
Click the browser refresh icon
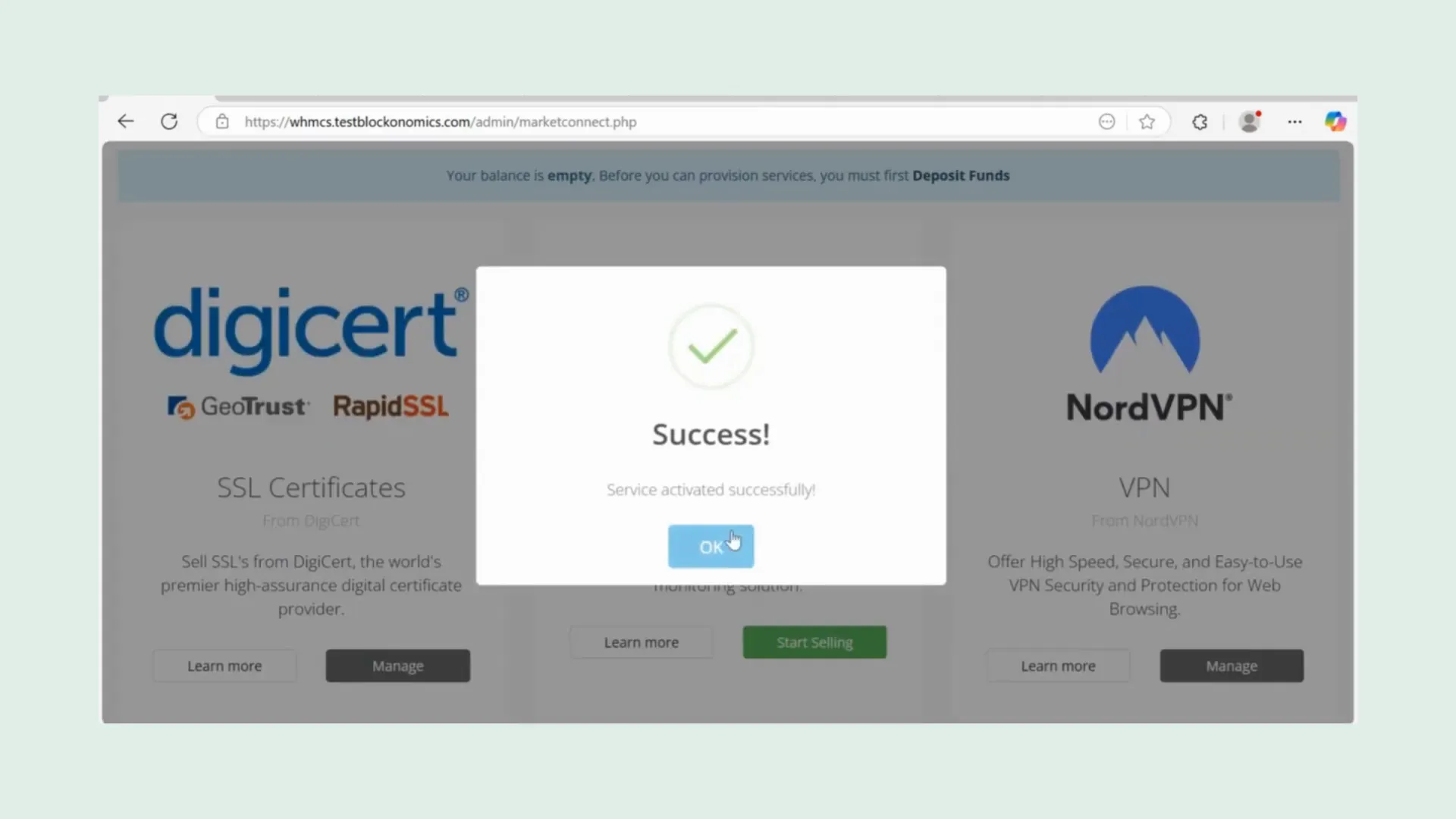coord(168,121)
